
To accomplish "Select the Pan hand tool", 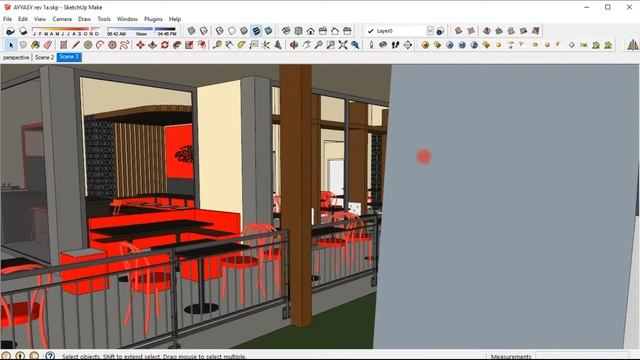I will tap(306, 45).
